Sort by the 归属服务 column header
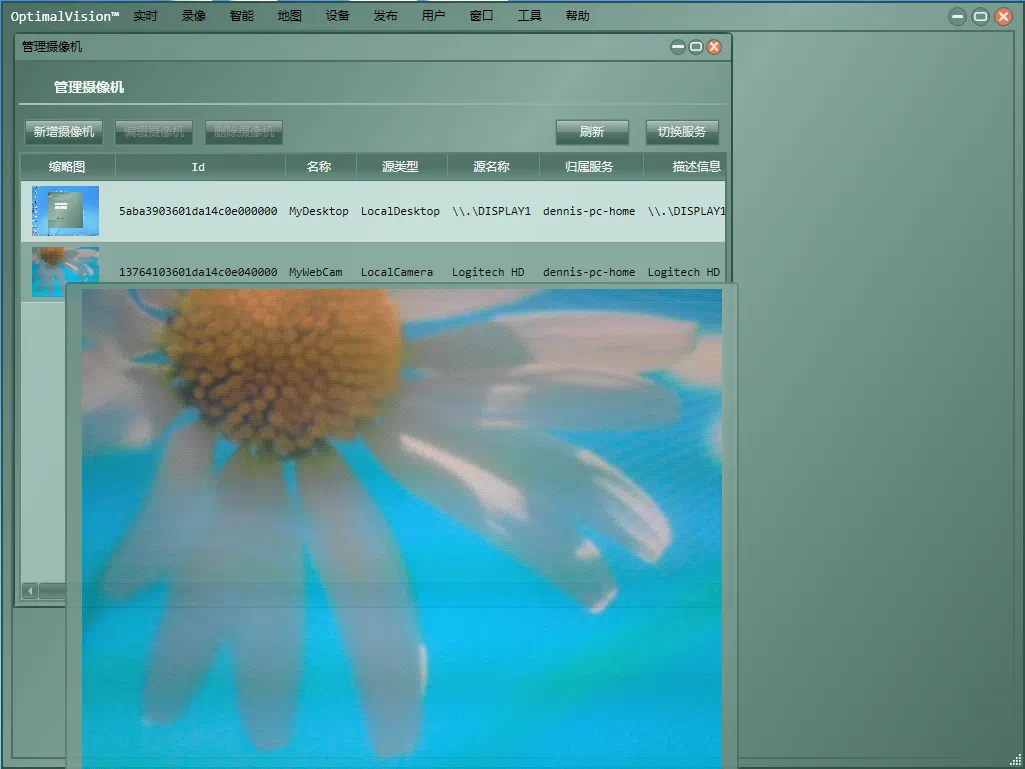This screenshot has width=1025, height=769. coord(591,167)
